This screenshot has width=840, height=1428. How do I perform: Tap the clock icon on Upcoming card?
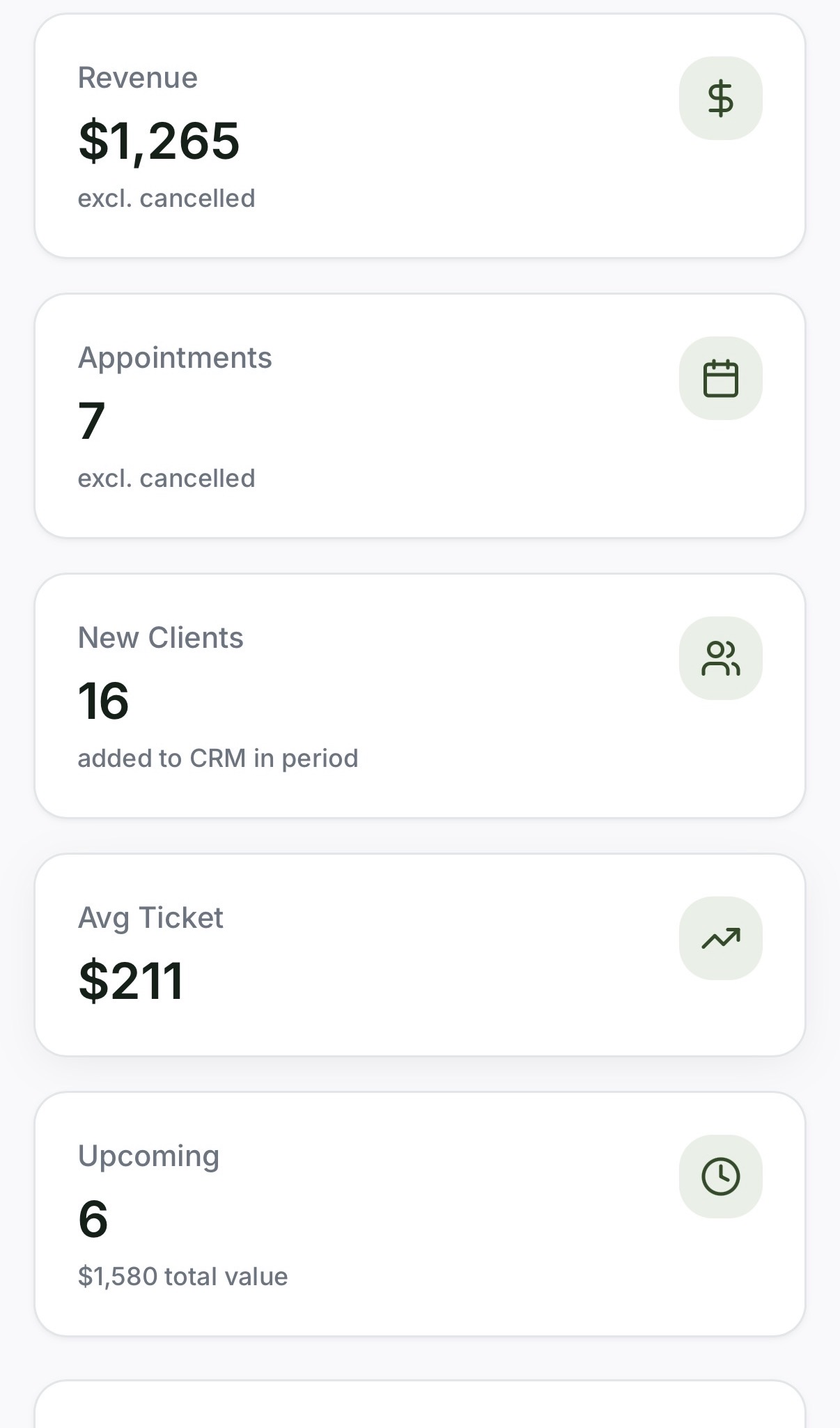720,1177
